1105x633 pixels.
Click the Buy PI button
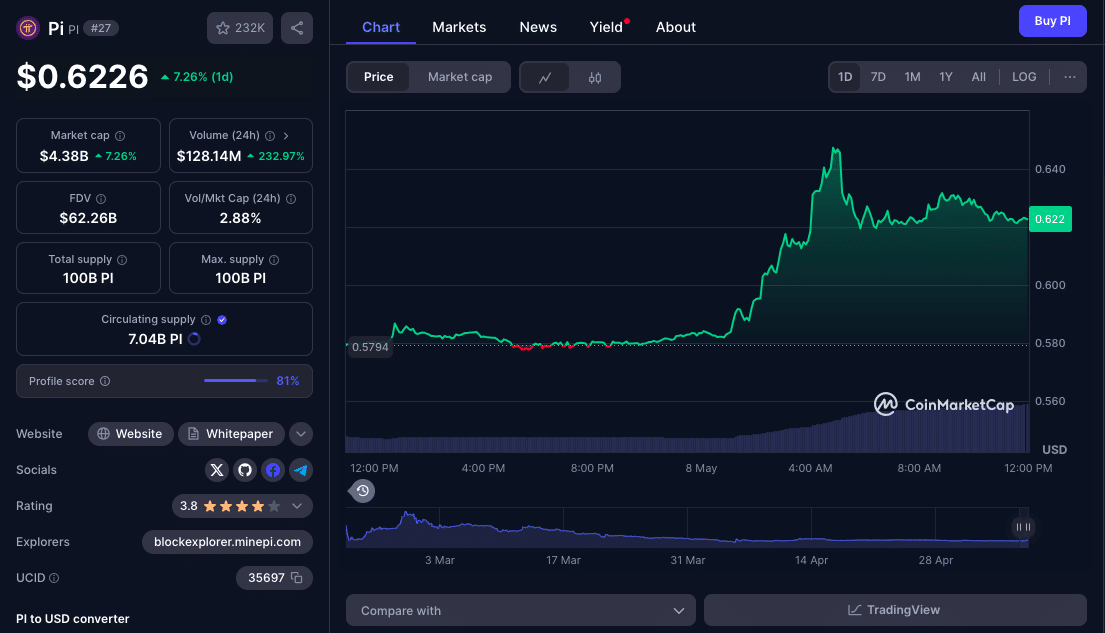pyautogui.click(x=1052, y=21)
